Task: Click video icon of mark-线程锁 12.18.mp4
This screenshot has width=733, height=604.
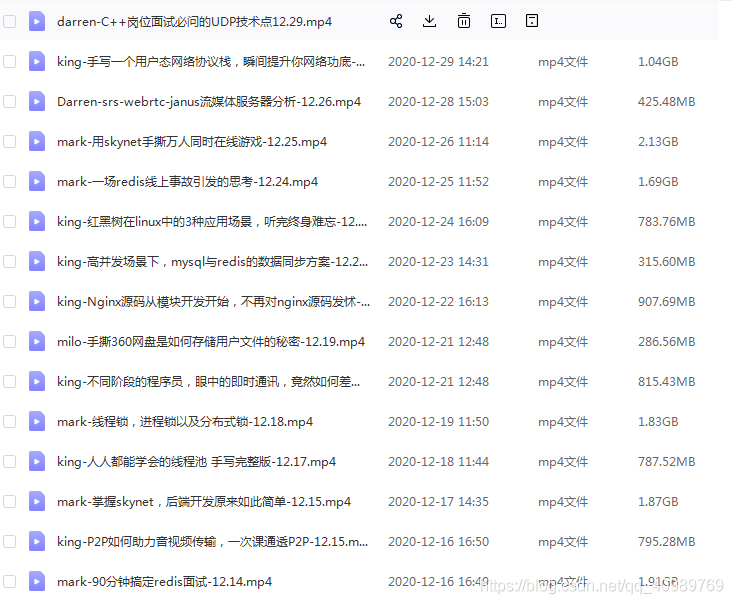Action: [37, 421]
